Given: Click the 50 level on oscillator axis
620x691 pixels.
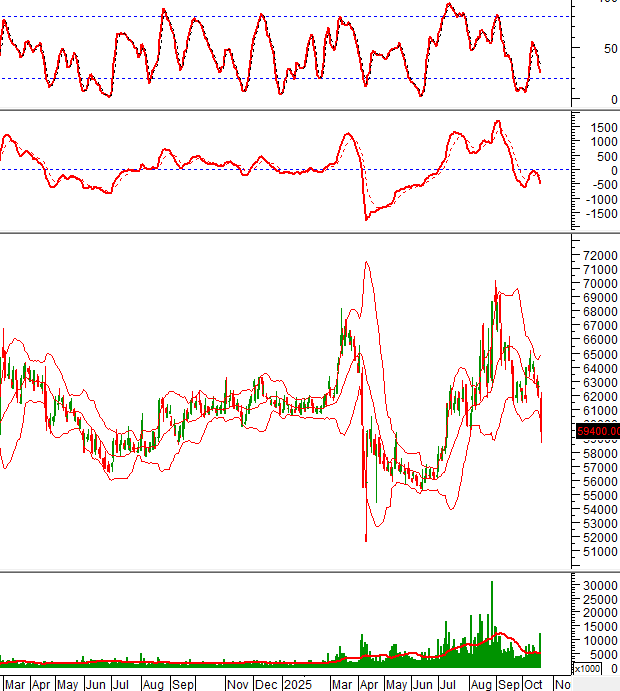Looking at the screenshot, I should click(x=606, y=48).
